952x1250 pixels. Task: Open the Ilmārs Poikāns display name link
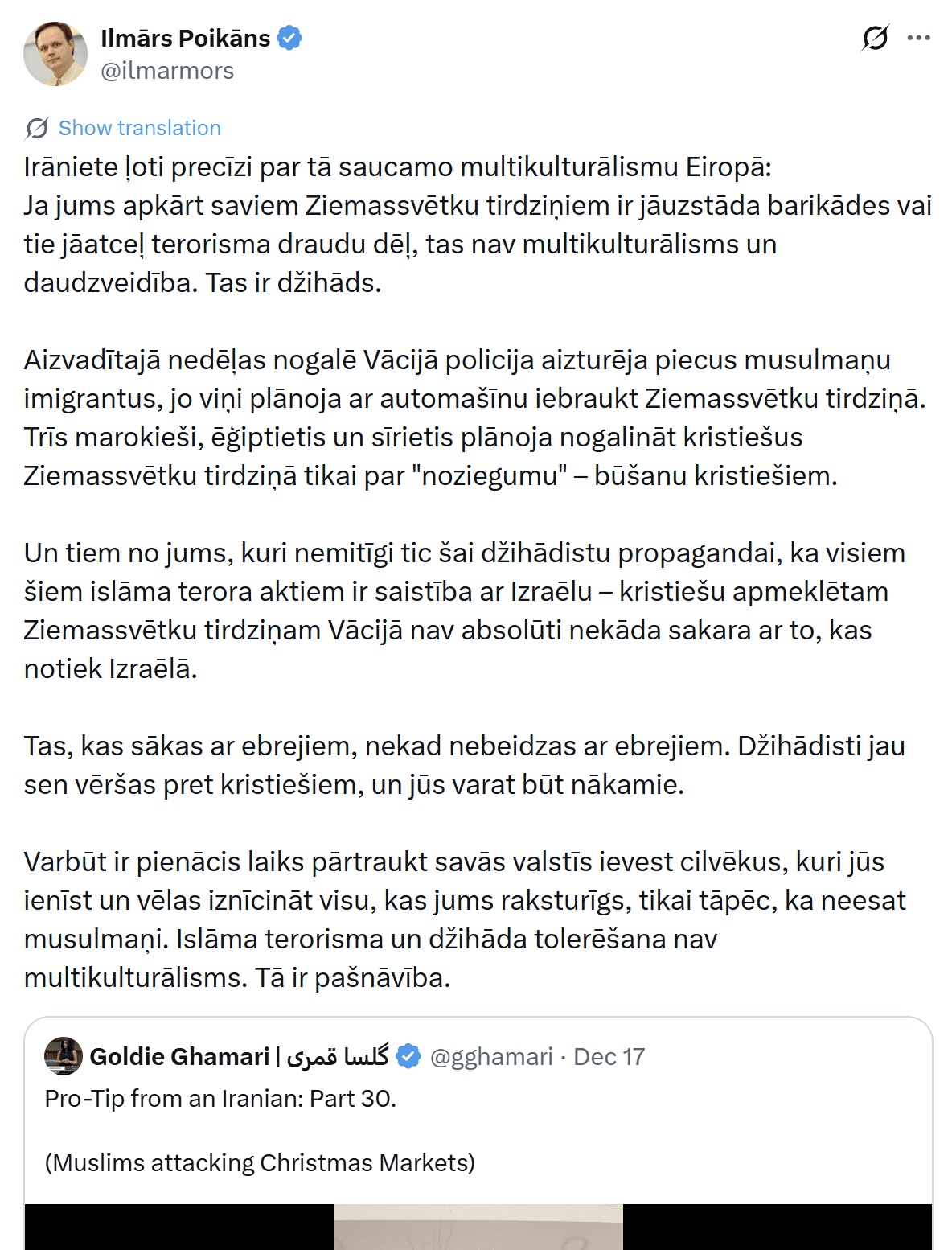(185, 38)
